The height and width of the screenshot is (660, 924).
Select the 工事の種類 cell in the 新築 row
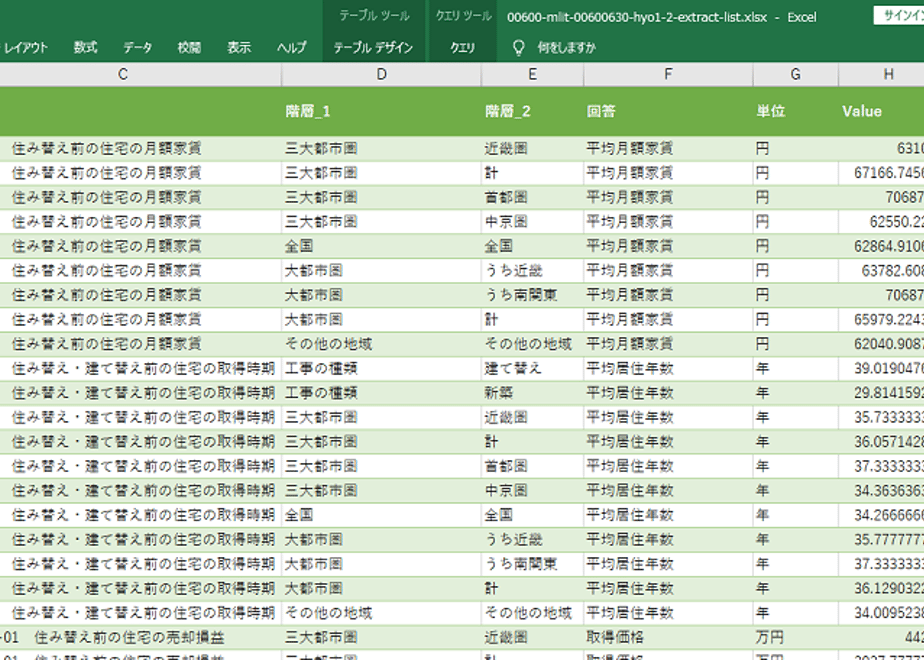click(x=381, y=393)
